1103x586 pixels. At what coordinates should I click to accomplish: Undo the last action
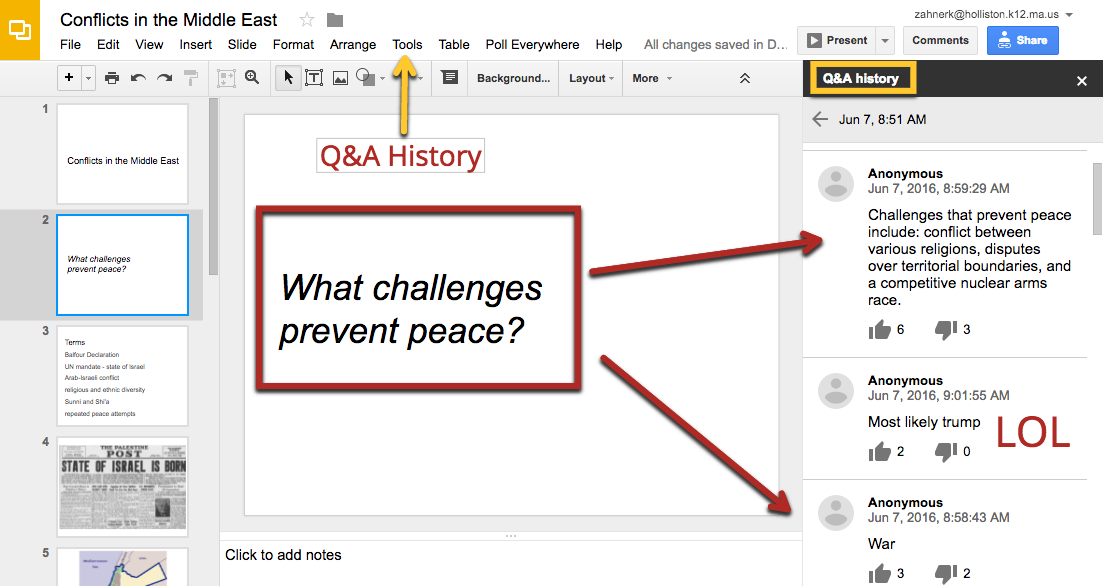click(x=138, y=77)
